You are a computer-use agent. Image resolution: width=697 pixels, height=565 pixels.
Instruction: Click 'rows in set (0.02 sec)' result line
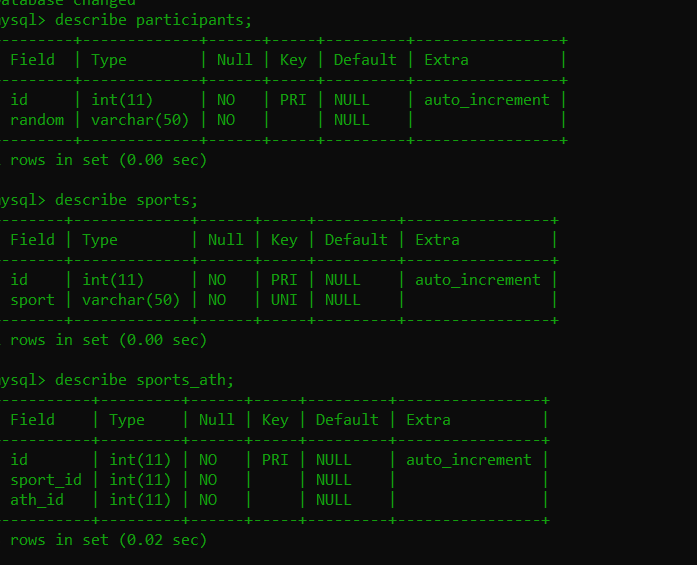pos(108,540)
